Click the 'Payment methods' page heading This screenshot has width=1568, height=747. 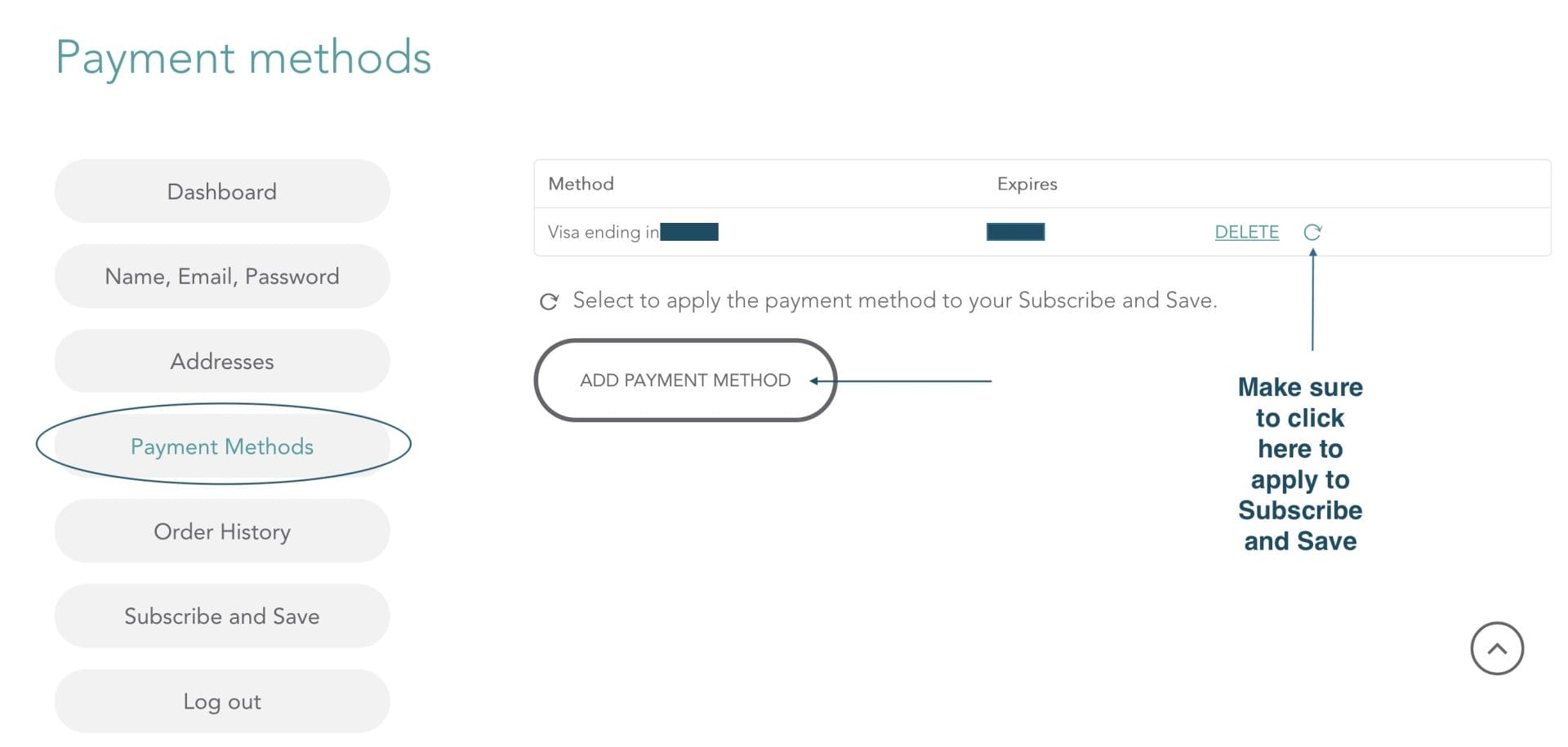[x=243, y=58]
